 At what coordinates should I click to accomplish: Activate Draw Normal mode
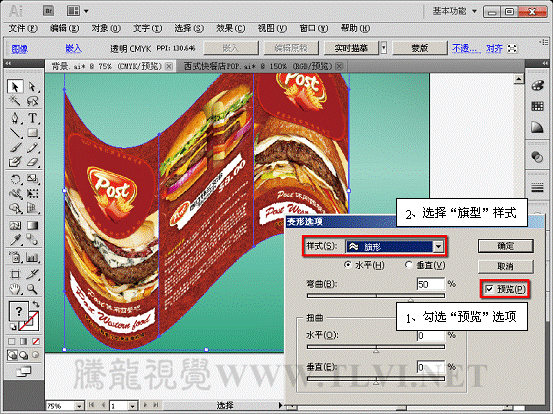pos(12,355)
